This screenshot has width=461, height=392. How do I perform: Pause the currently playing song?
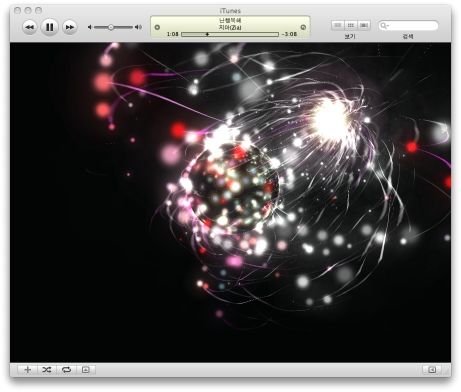click(x=50, y=27)
